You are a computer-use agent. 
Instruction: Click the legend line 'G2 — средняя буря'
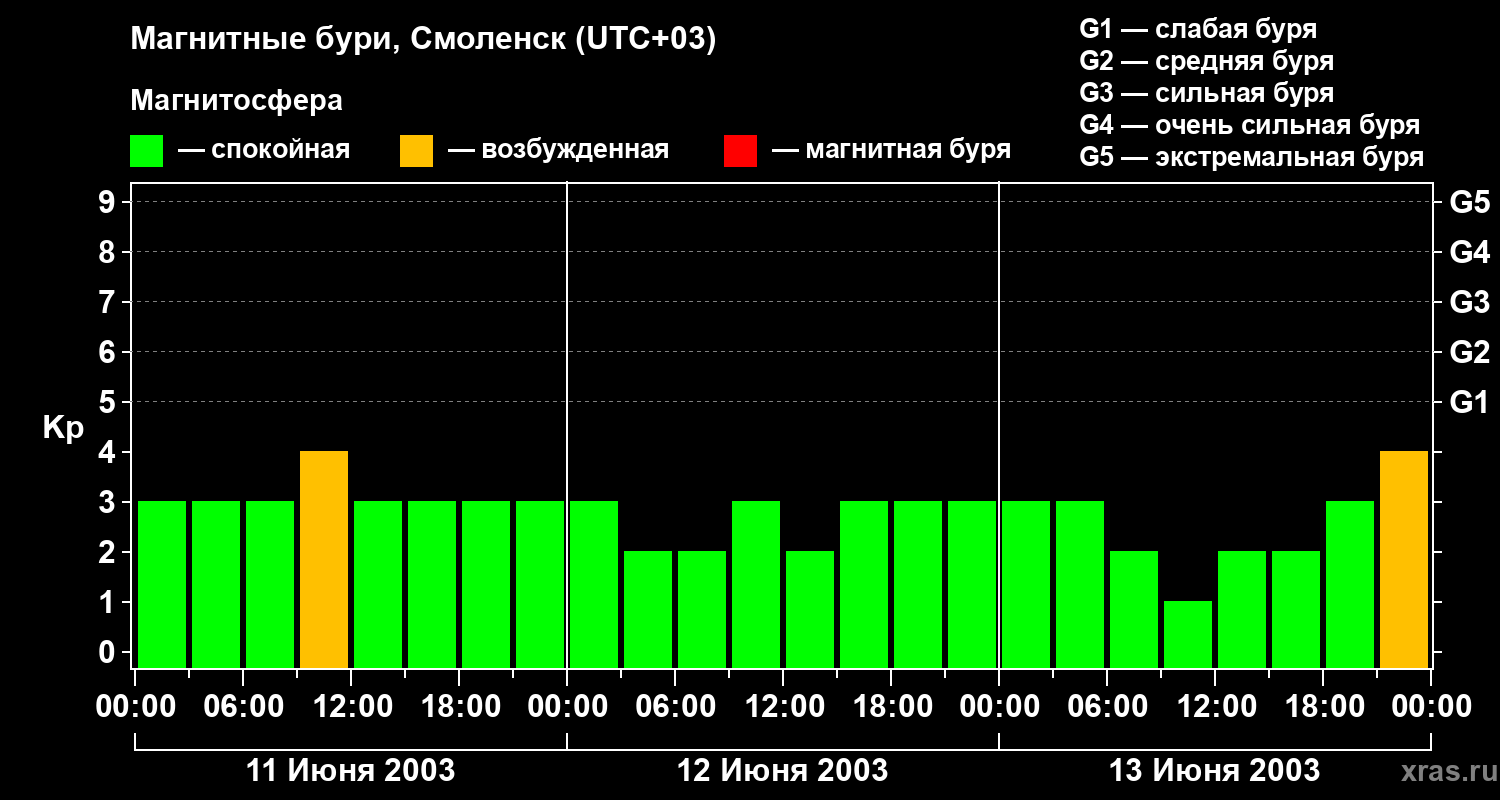1207,61
